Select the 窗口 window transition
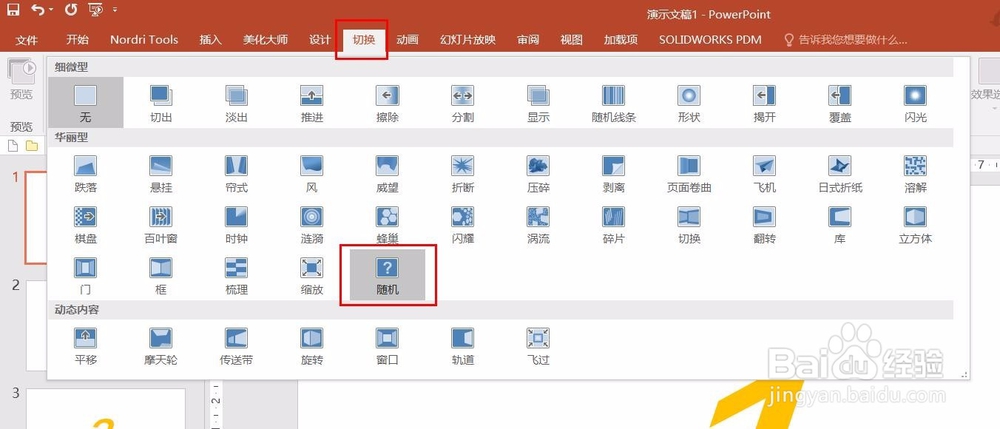This screenshot has width=1000, height=429. (387, 345)
